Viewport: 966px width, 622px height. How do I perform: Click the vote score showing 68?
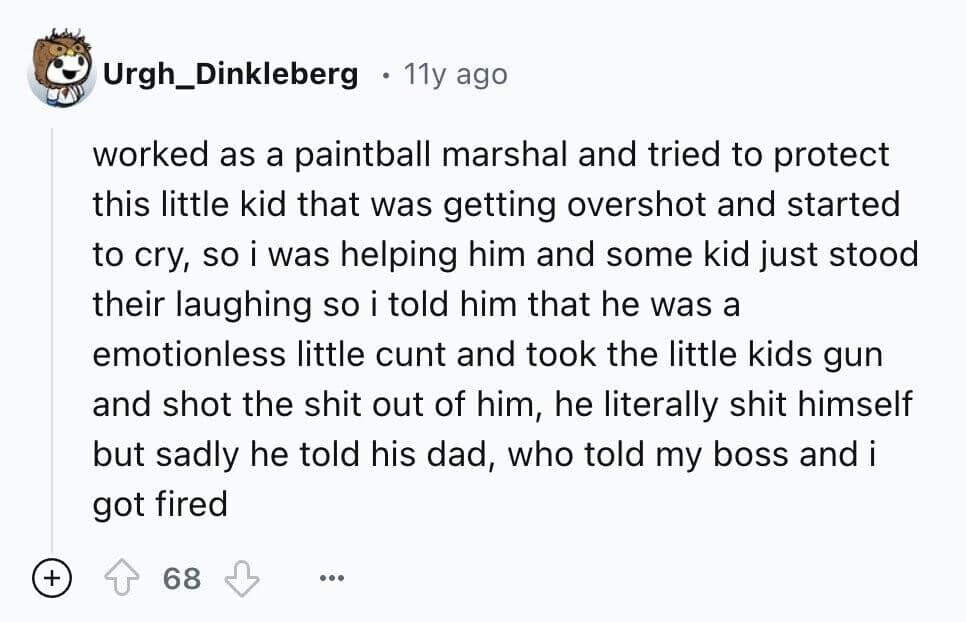pos(182,578)
